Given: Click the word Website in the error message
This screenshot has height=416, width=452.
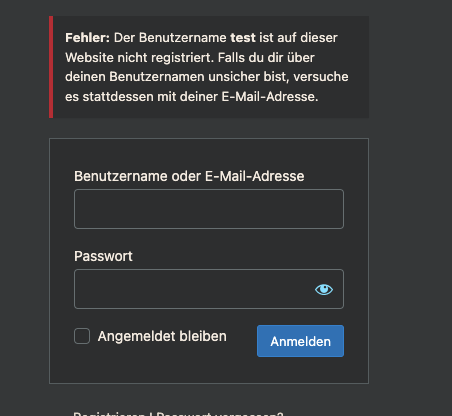Looking at the screenshot, I should 89,57.
